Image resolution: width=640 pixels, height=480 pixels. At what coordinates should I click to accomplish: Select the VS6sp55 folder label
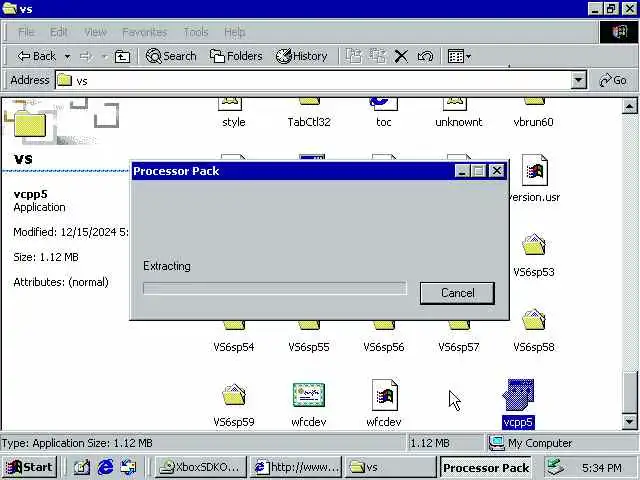(309, 347)
